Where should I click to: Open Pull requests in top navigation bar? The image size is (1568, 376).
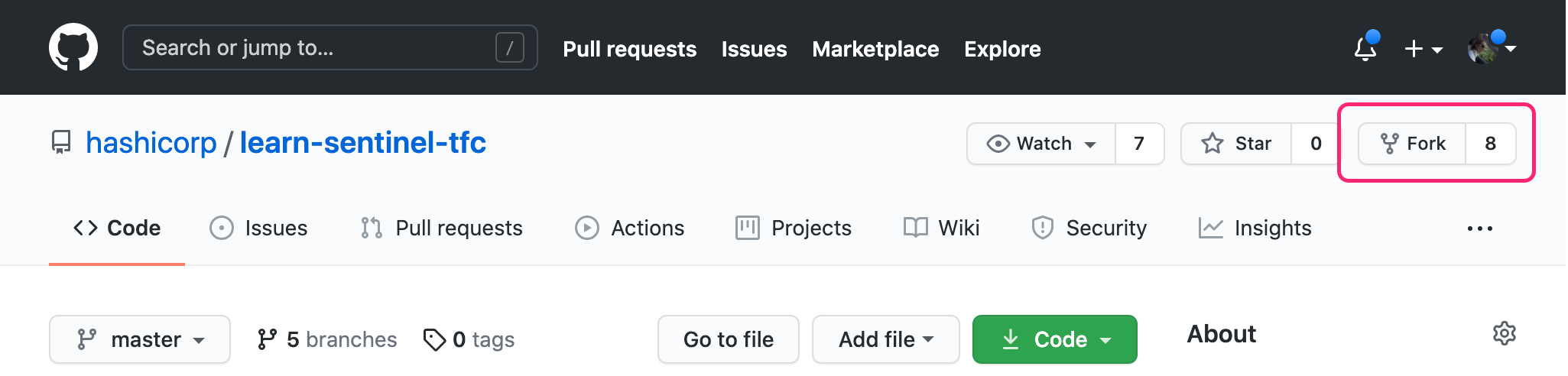pos(629,49)
